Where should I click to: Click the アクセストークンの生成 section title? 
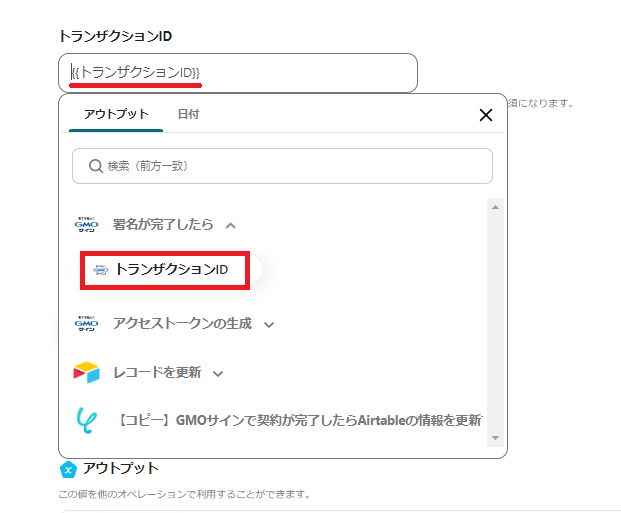click(182, 324)
